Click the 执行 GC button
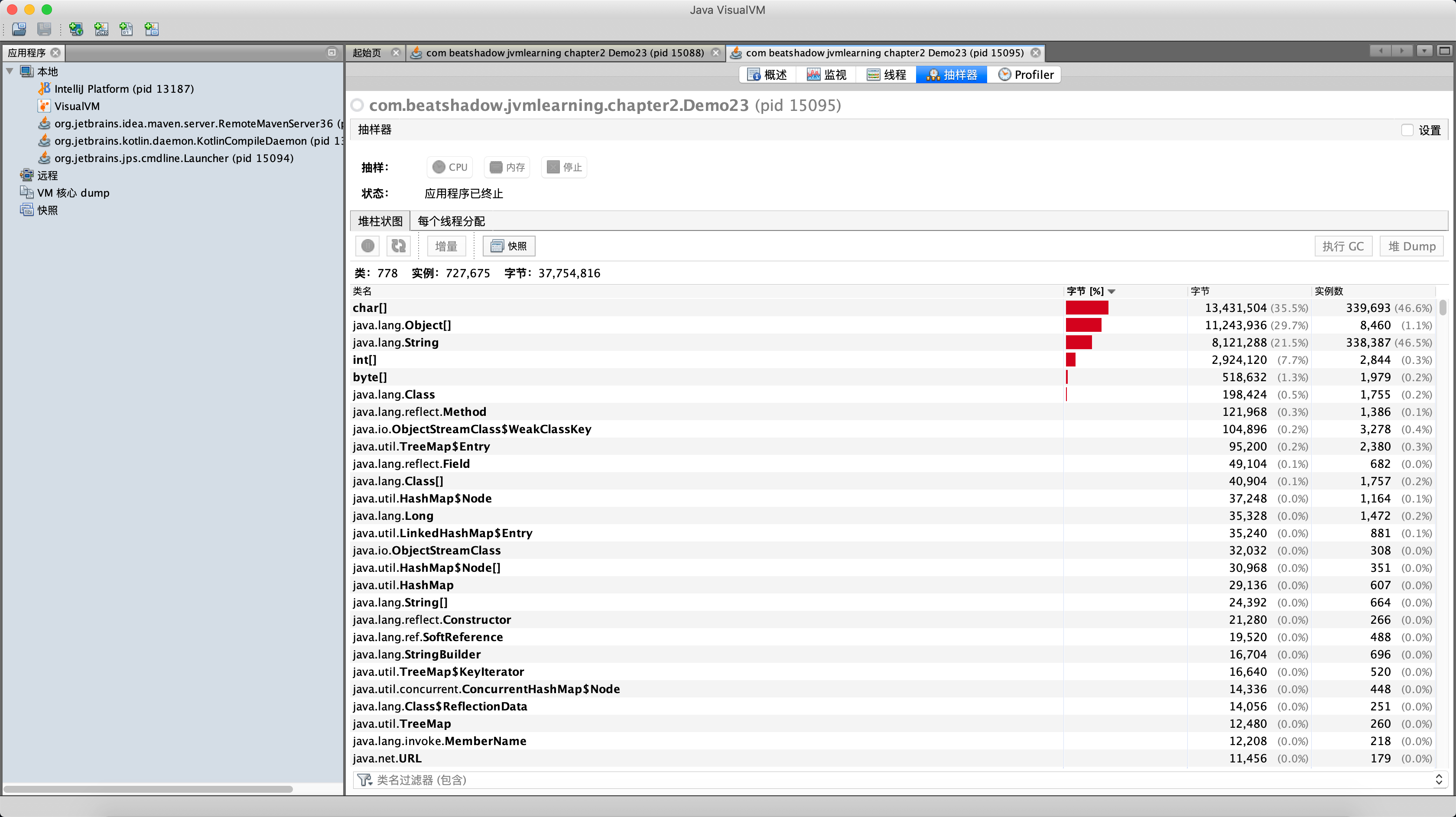1456x817 pixels. pos(1343,246)
